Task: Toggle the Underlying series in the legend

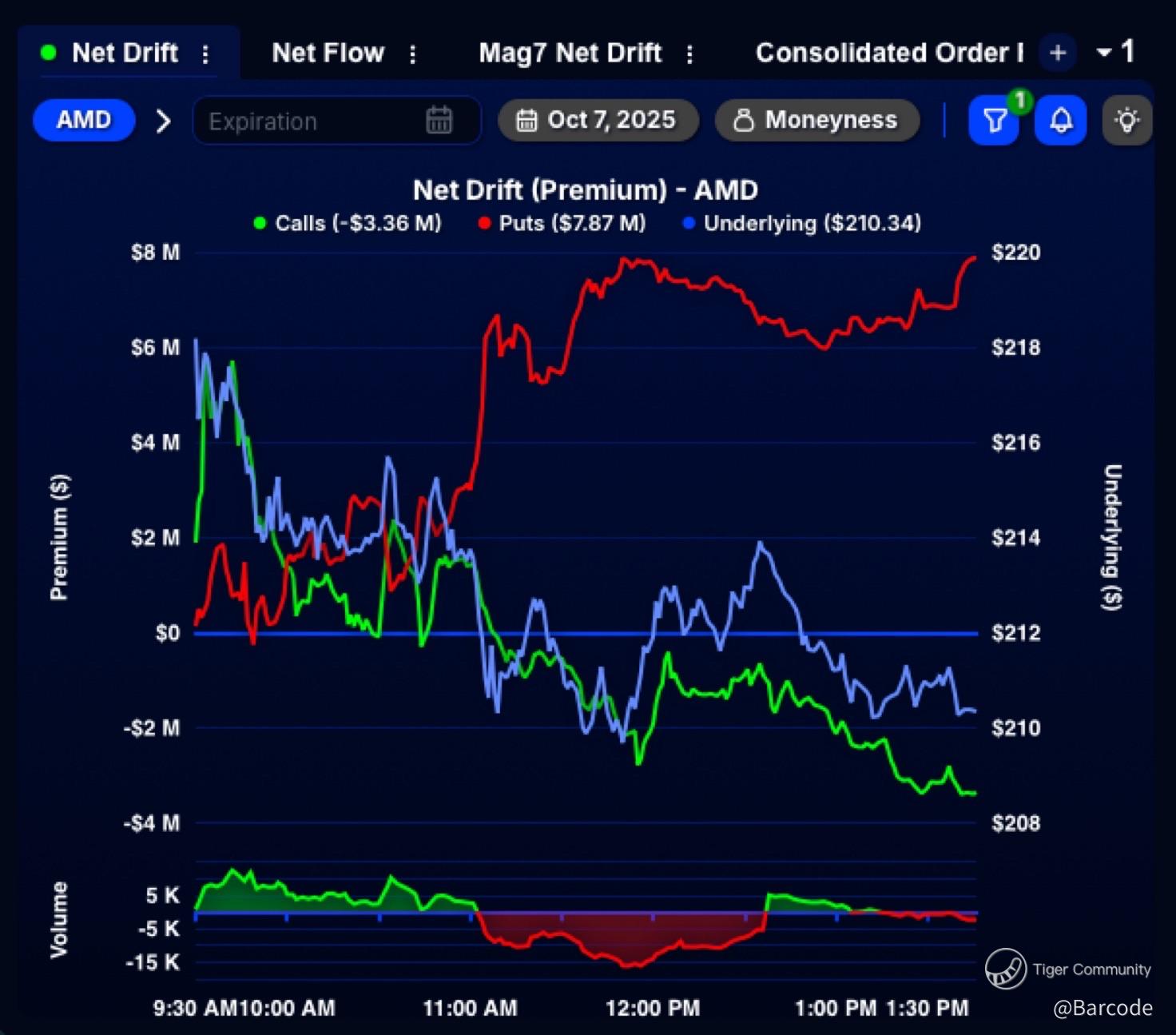Action: 803,223
